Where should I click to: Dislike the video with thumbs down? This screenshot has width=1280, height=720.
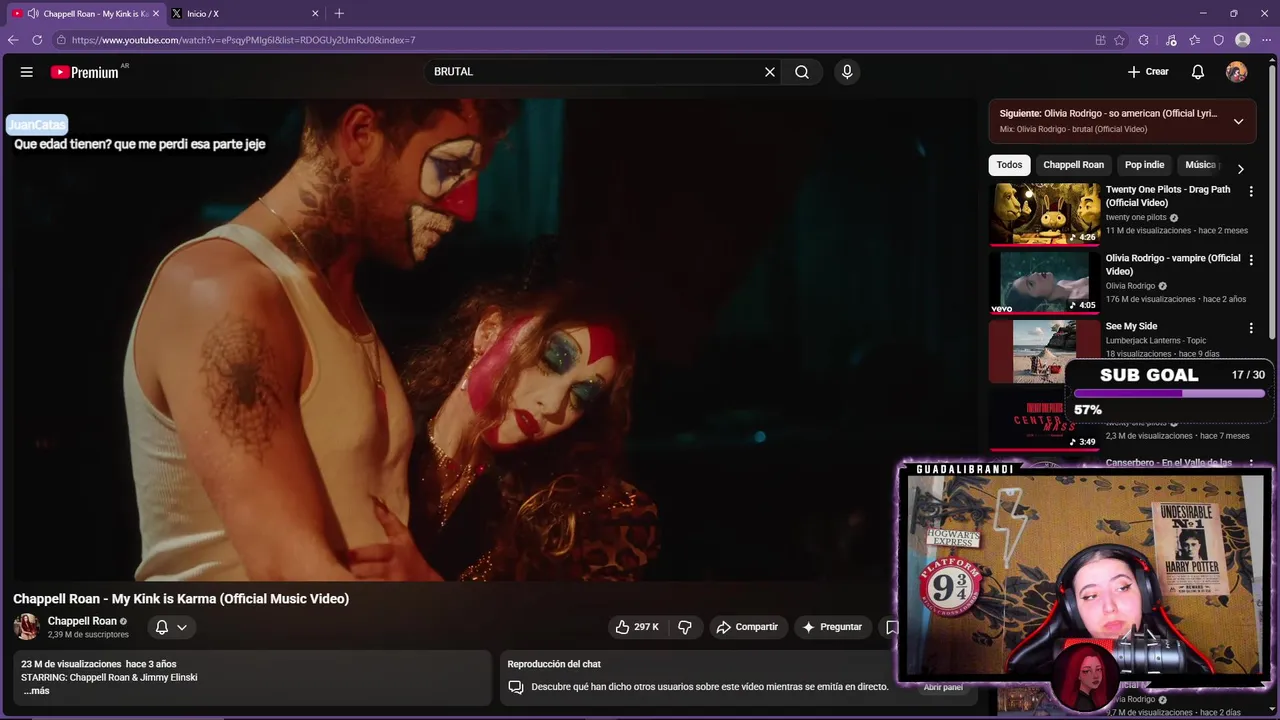685,627
